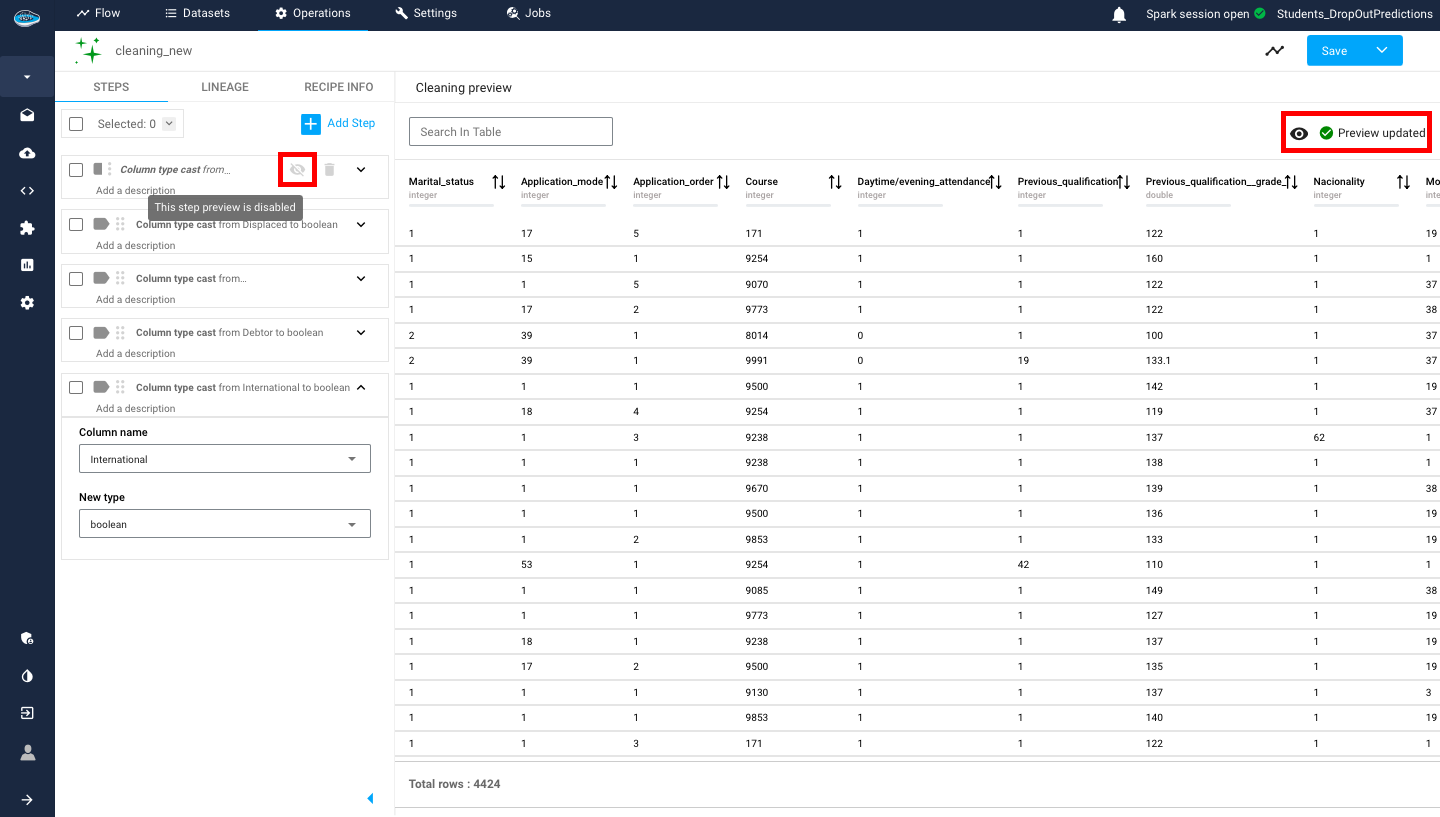
Task: Collapse the steps panel with blue arrow
Action: click(x=370, y=798)
